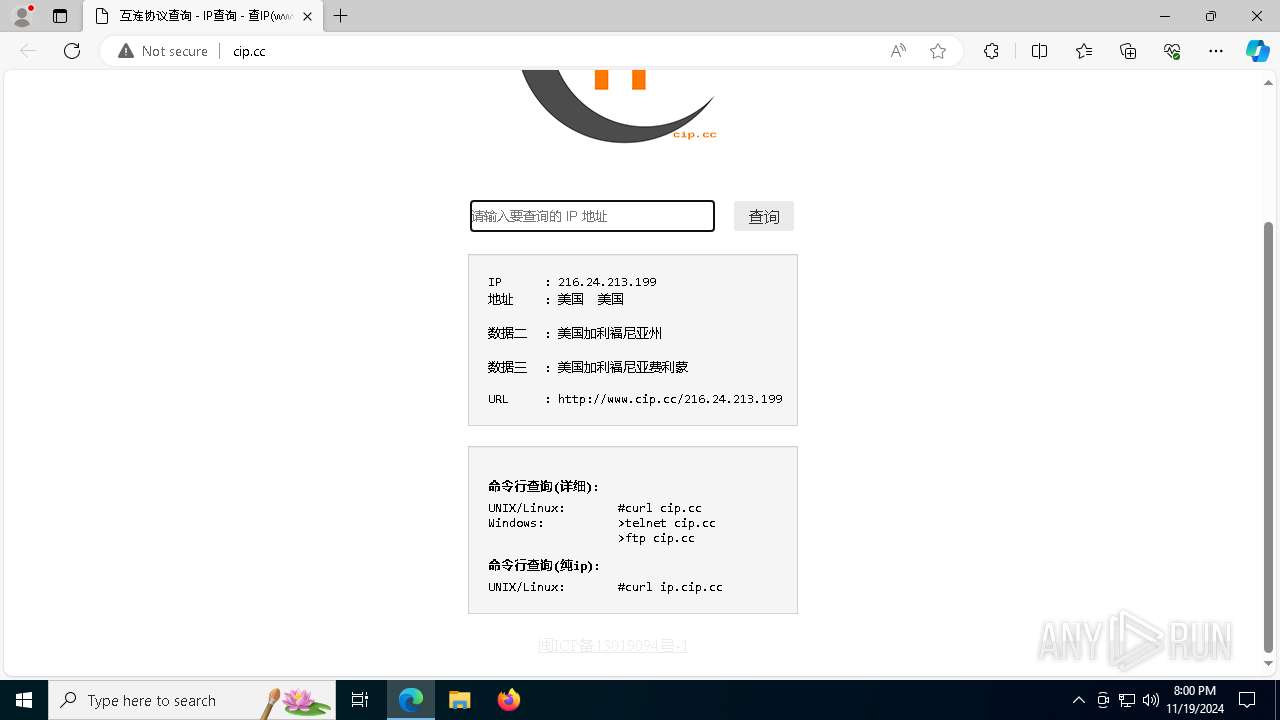
Task: Open the Windows Start menu
Action: point(24,700)
